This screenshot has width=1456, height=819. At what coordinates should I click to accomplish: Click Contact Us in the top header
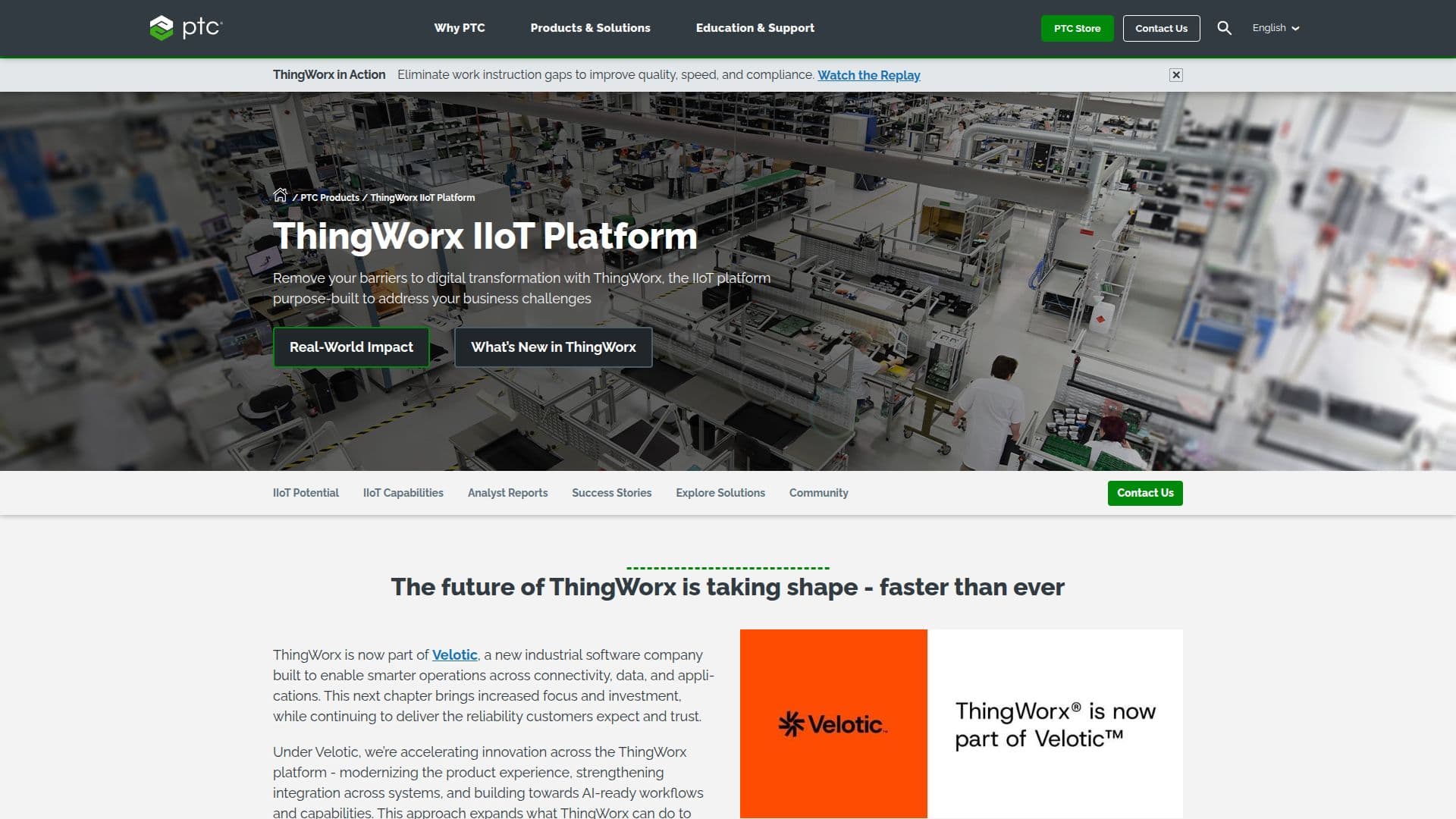pyautogui.click(x=1161, y=28)
